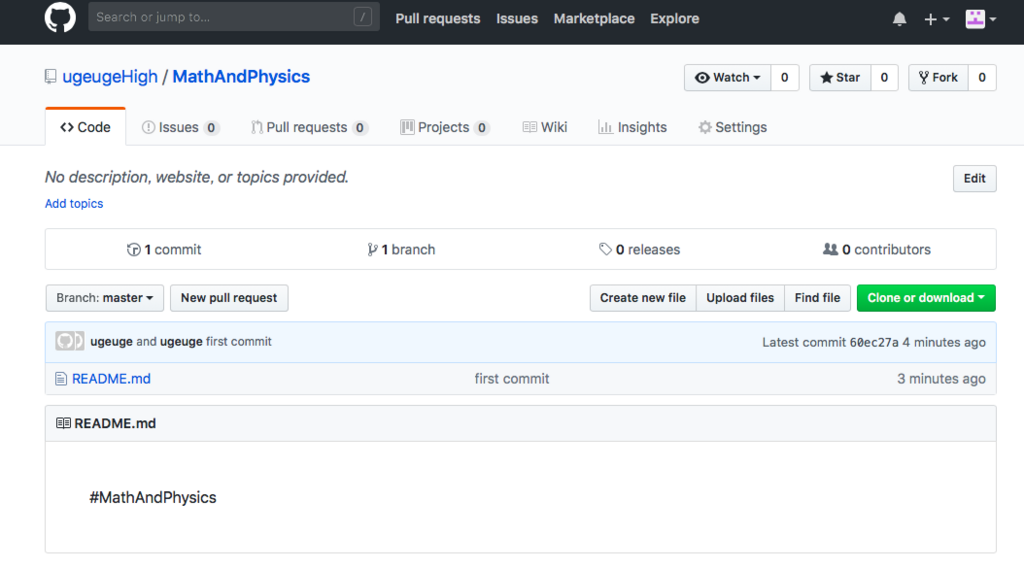
Task: Star the repository
Action: [840, 78]
